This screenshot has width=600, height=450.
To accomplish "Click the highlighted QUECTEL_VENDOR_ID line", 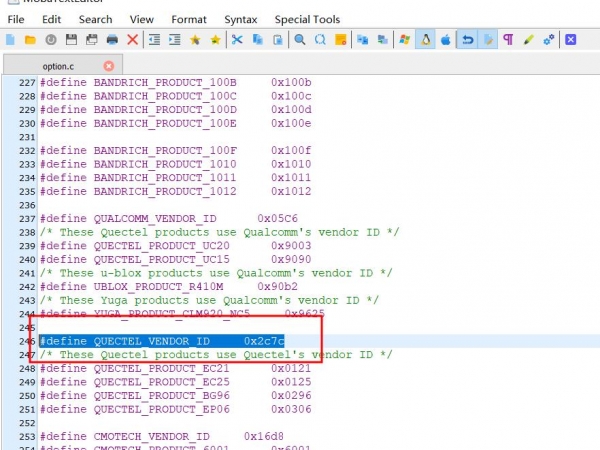I will (160, 341).
